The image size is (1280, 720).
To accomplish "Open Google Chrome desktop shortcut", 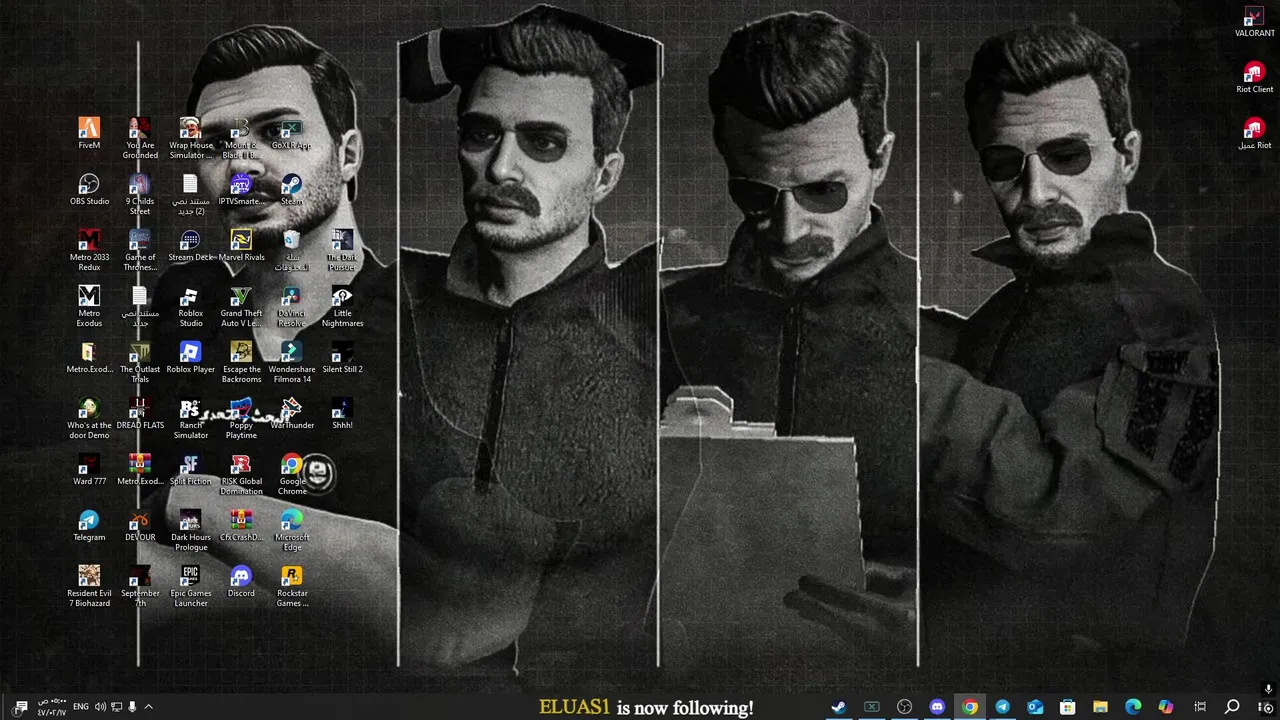I will (x=291, y=475).
